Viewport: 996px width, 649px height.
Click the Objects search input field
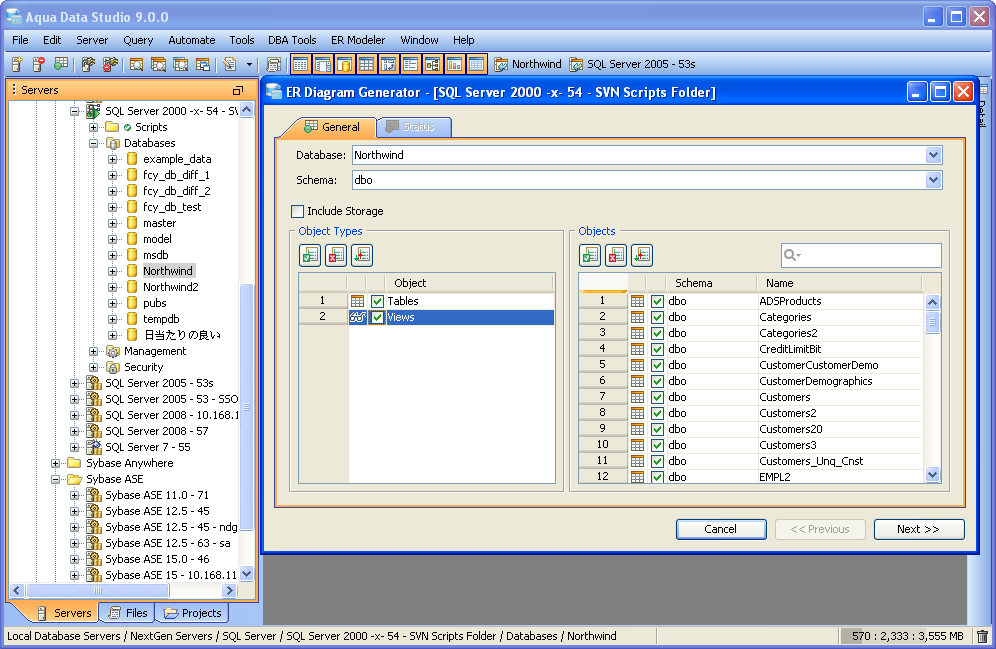(x=870, y=256)
